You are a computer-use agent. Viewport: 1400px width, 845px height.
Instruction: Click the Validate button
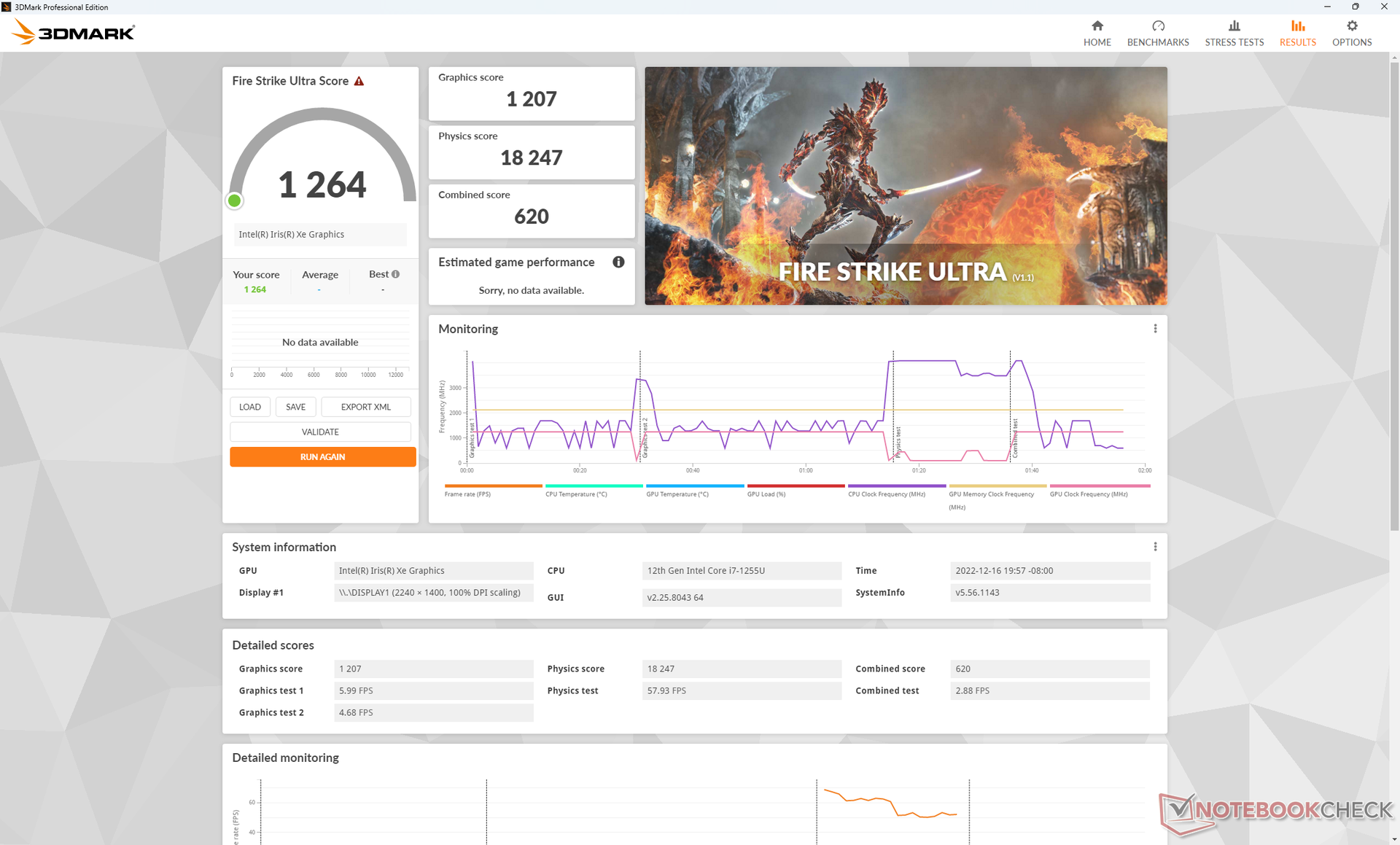(320, 432)
